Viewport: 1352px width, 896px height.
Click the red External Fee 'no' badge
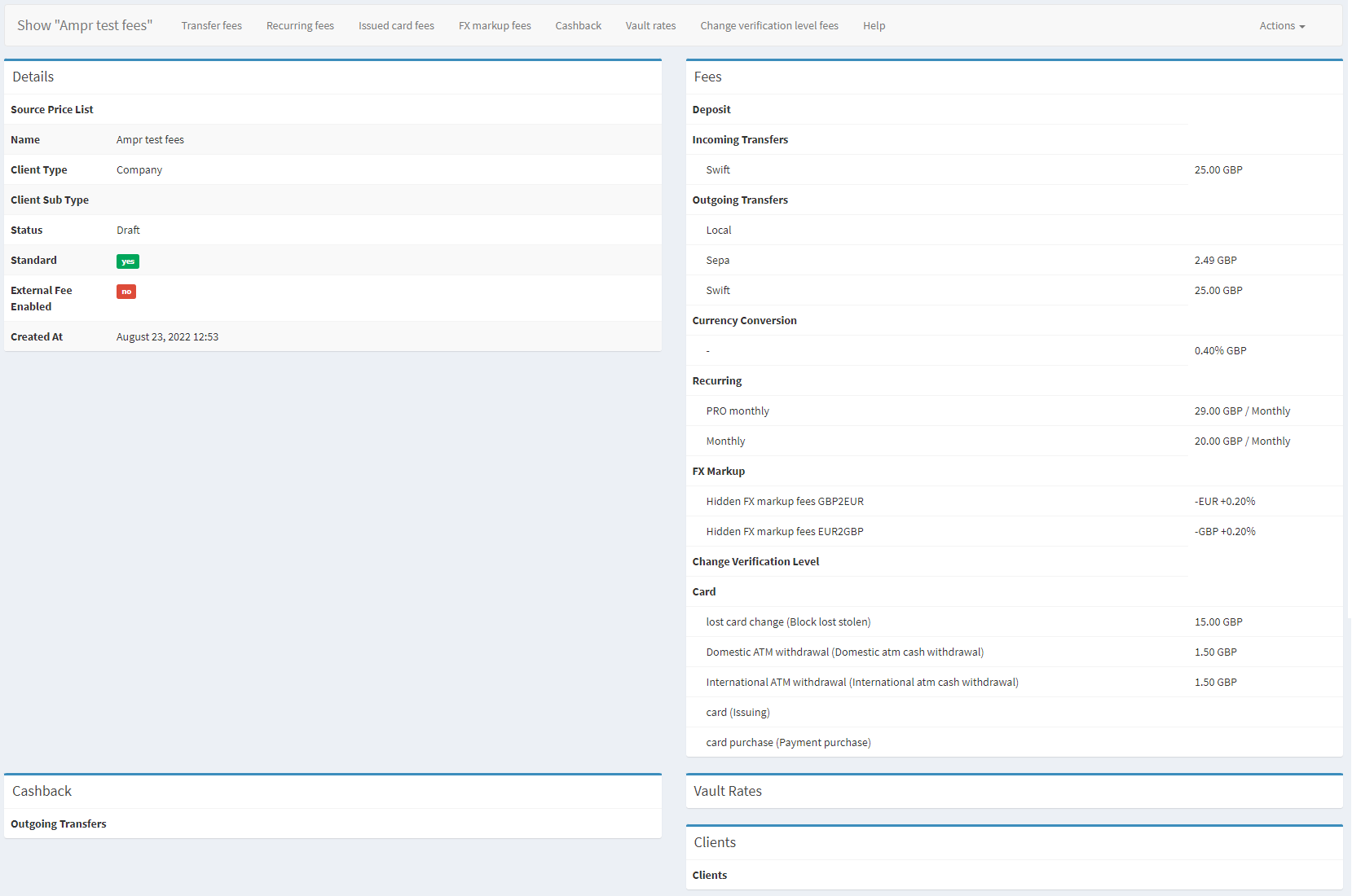pos(126,292)
